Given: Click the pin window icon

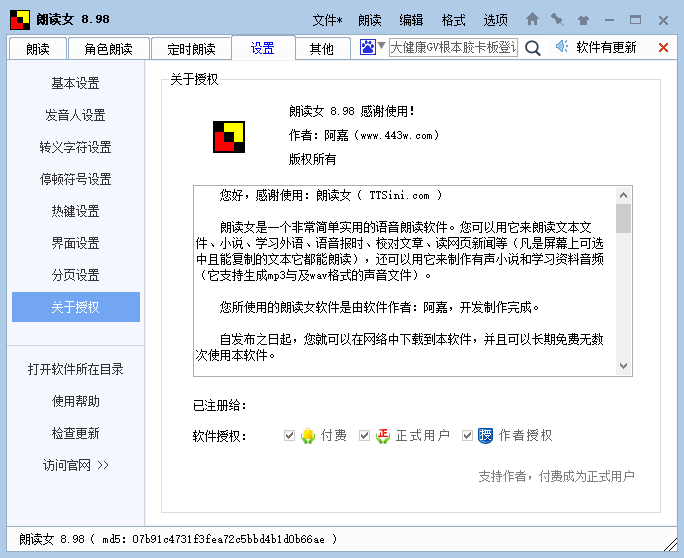Looking at the screenshot, I should pyautogui.click(x=557, y=19).
